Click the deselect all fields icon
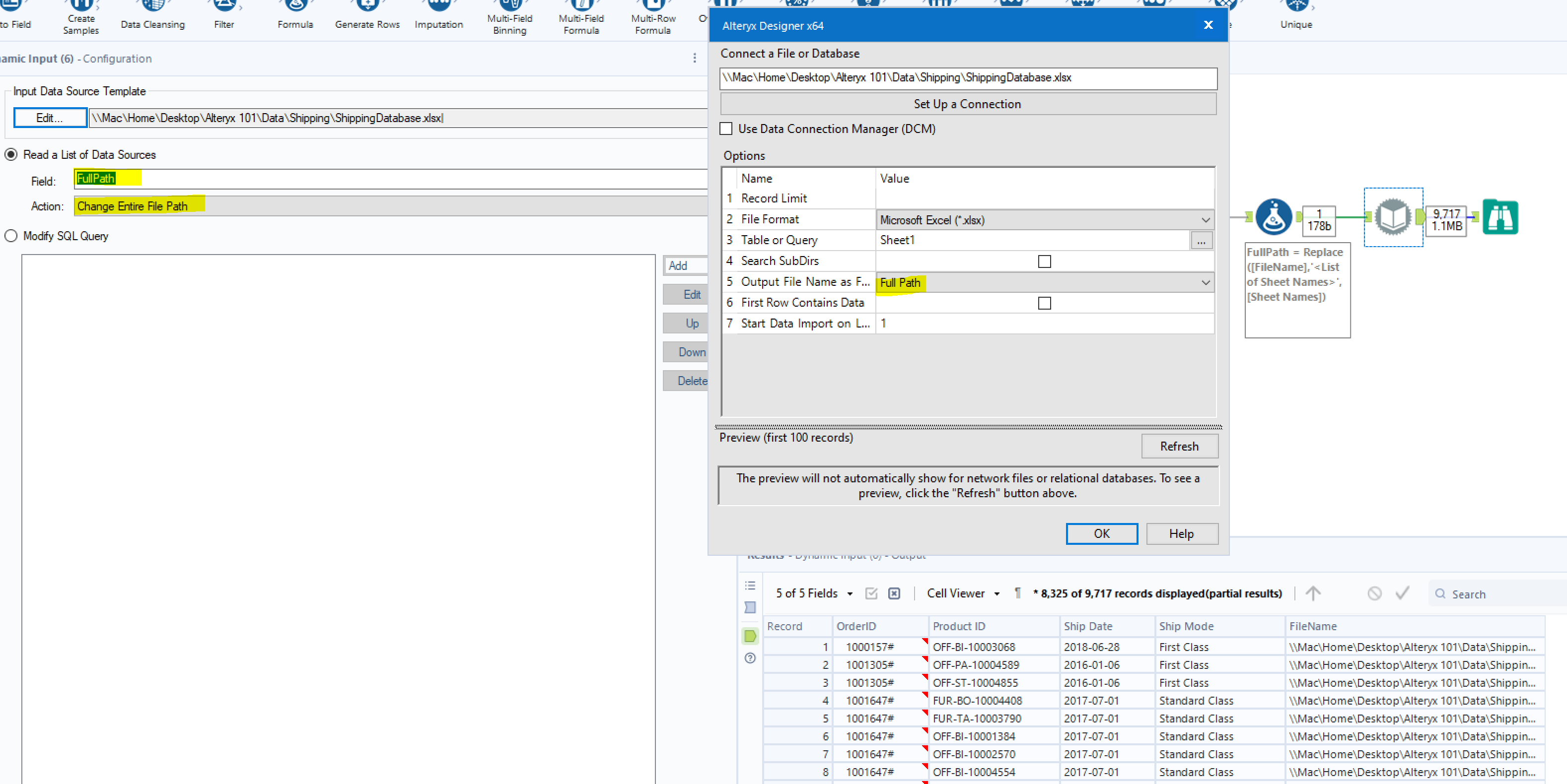1567x784 pixels. pos(894,593)
